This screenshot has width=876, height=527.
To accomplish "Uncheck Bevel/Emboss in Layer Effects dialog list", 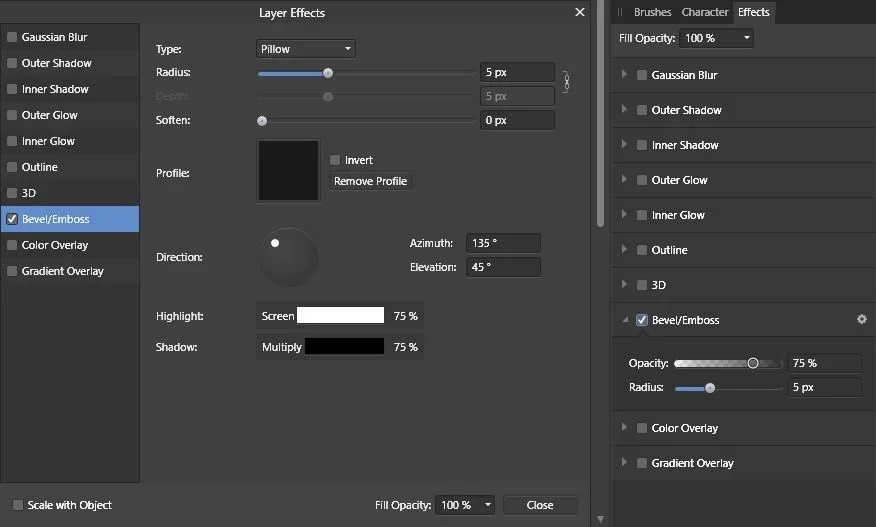I will [12, 219].
